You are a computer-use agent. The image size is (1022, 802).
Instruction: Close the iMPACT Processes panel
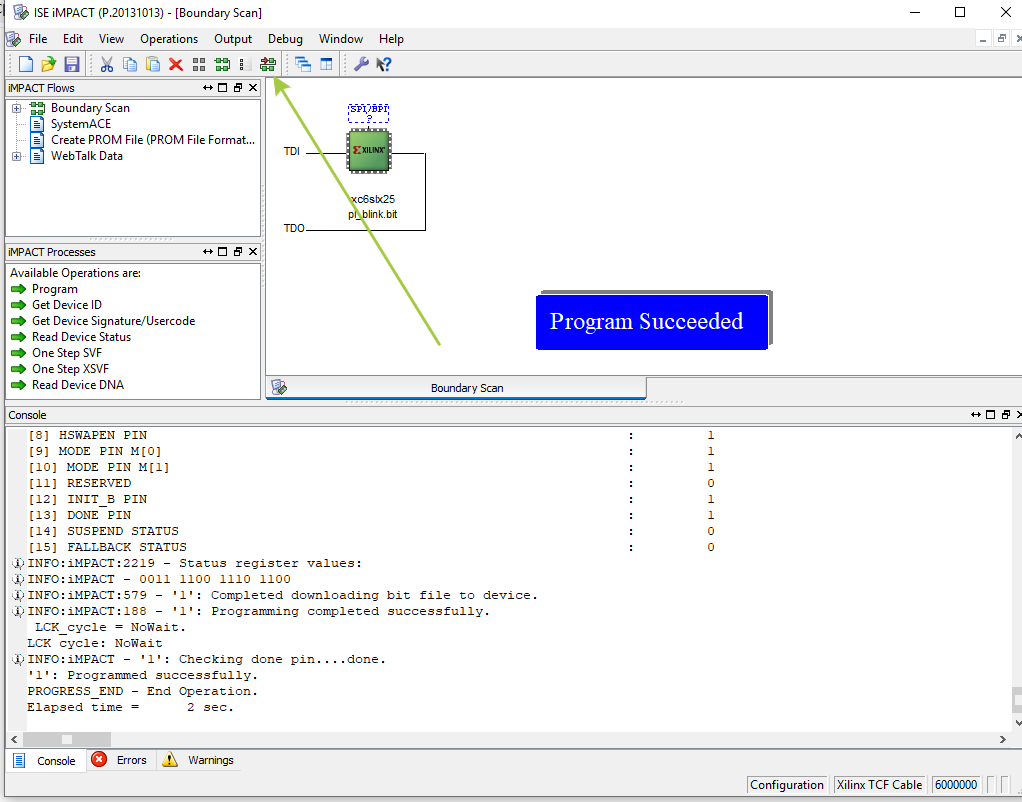253,252
